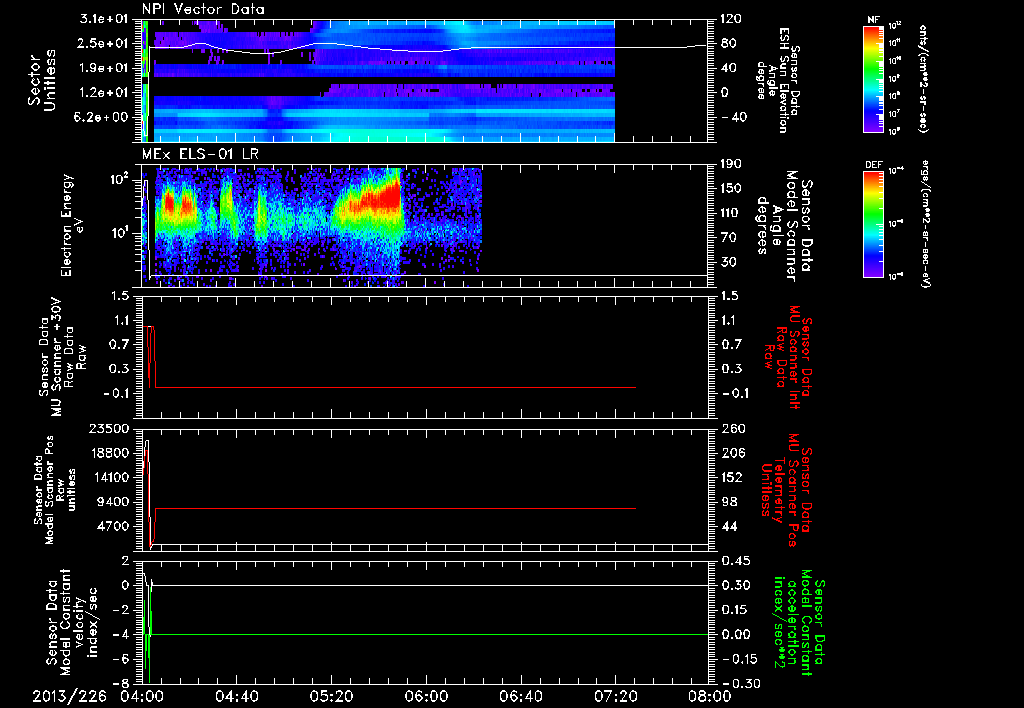Click the "150" scanner angle tick label

(731, 189)
